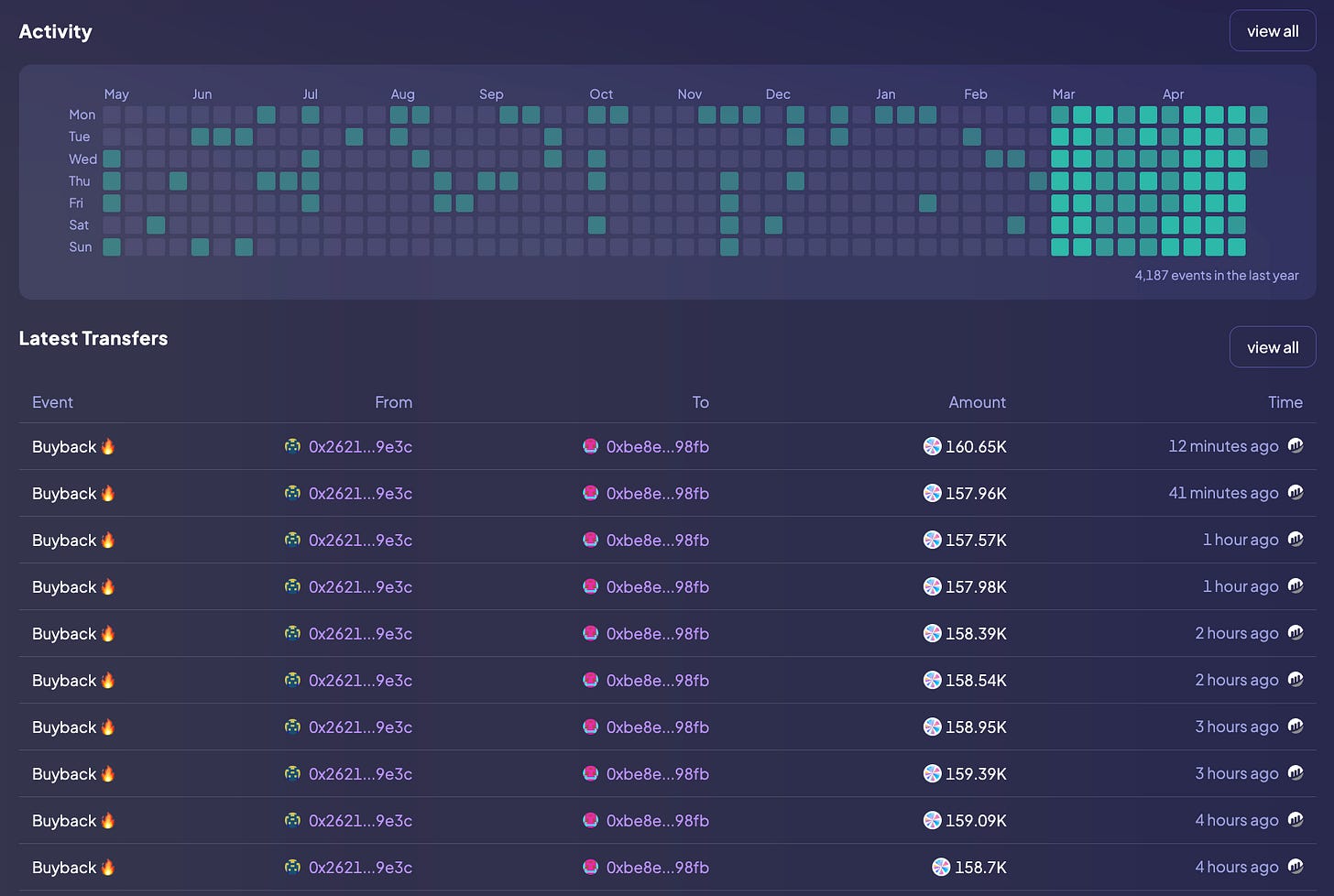
Task: Click token icon beside 160.65K amount
Action: coord(932,446)
